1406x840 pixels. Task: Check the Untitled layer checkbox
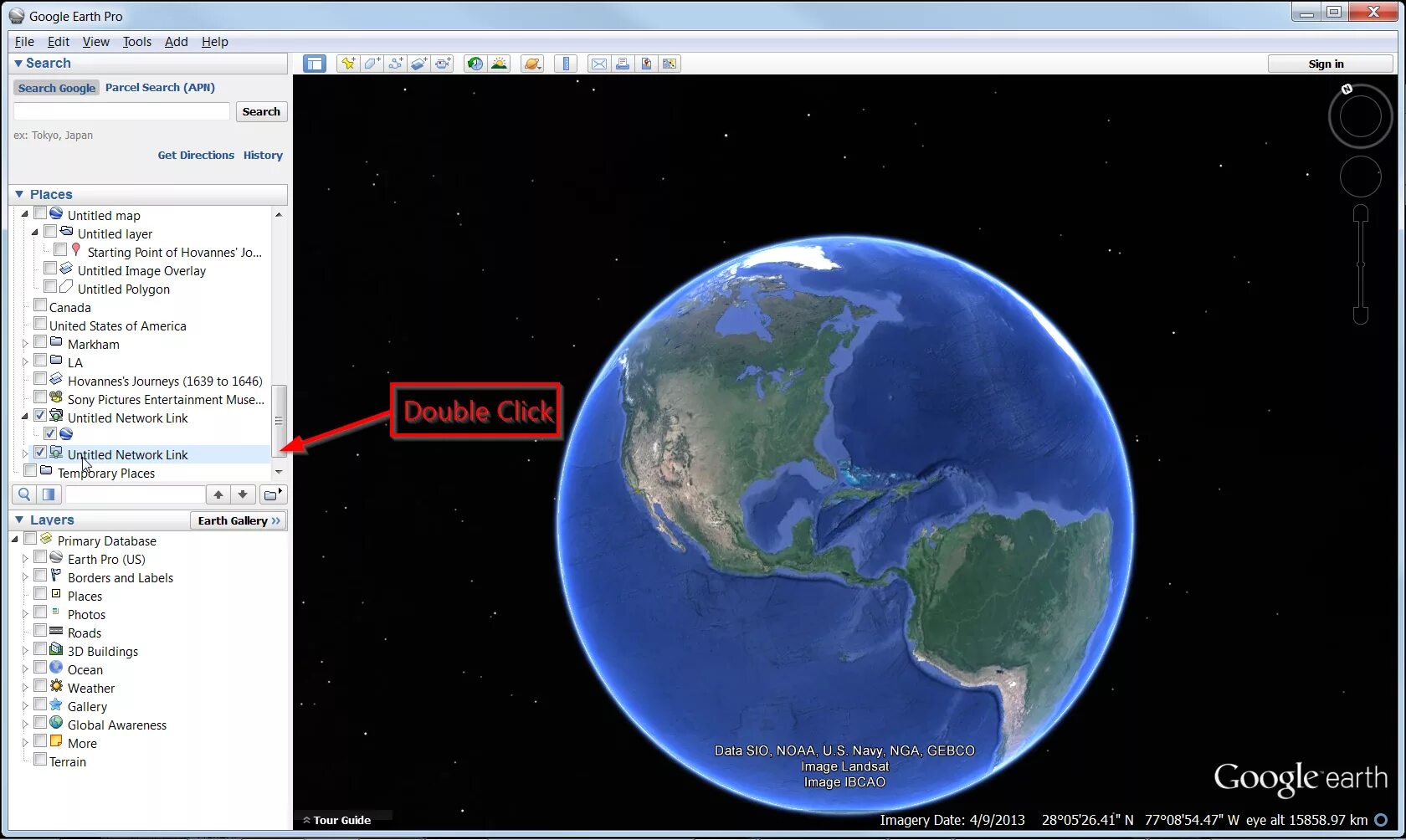(x=50, y=232)
